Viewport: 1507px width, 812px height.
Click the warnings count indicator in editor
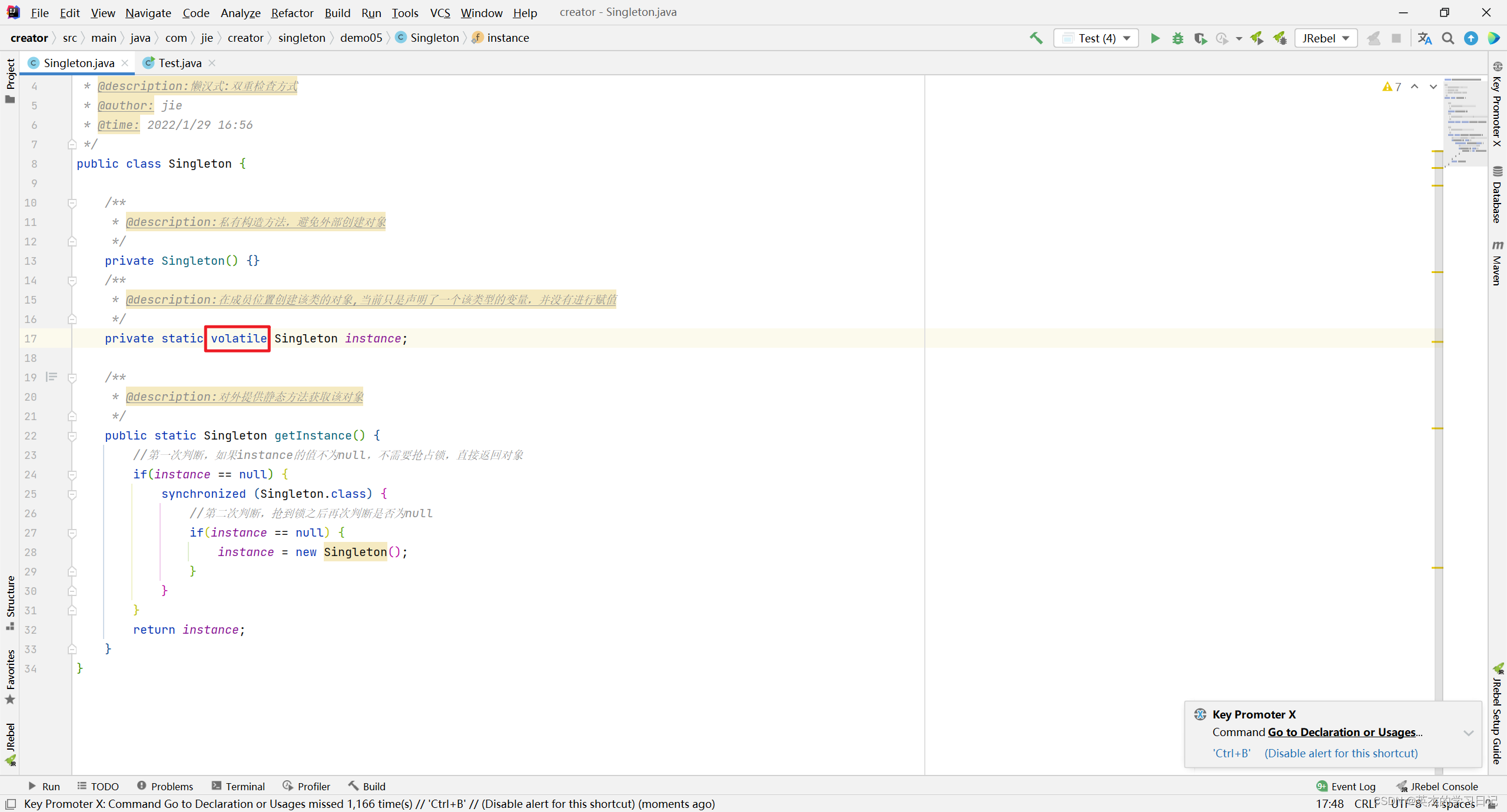tap(1392, 86)
